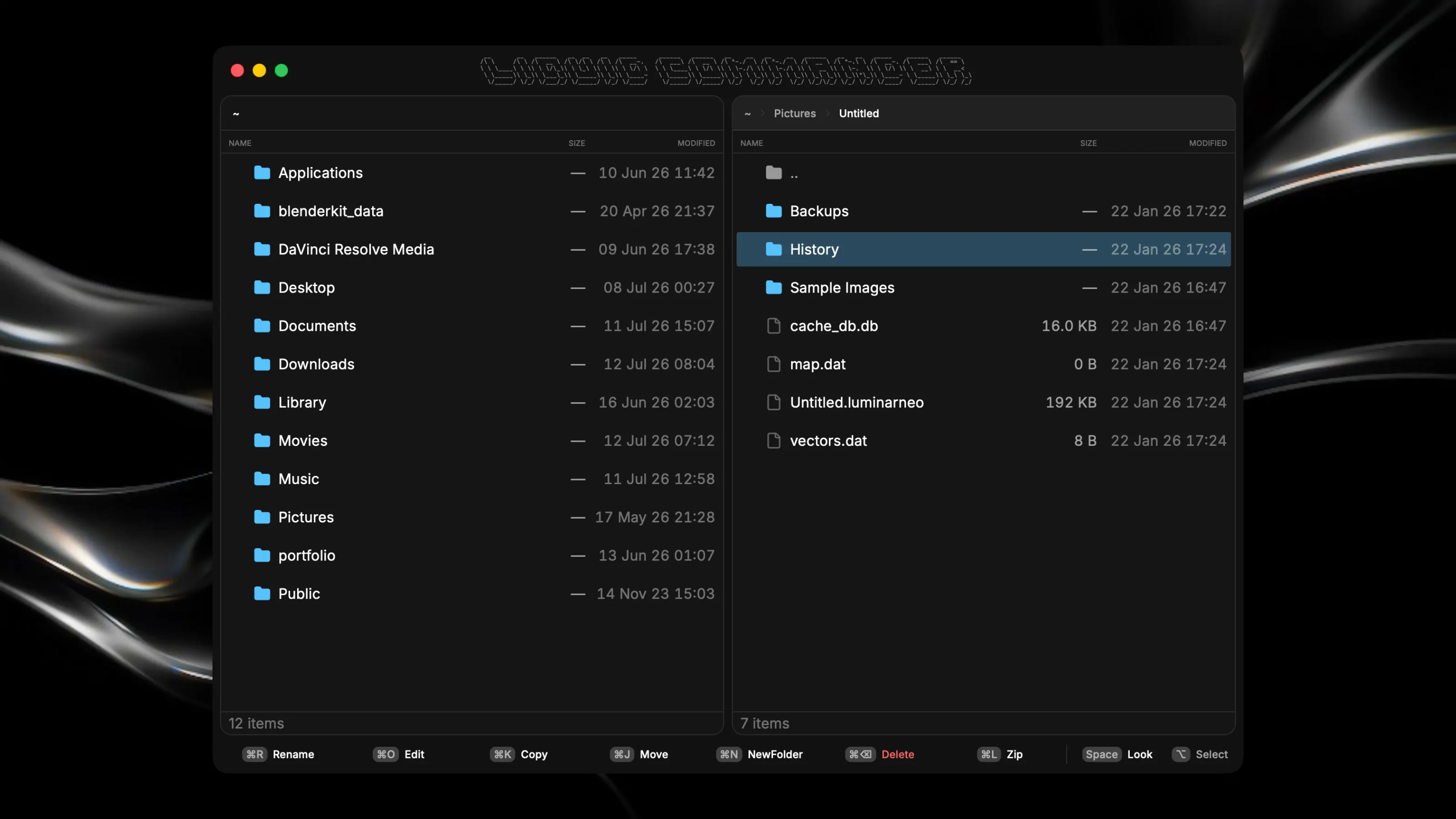Click the home tilde path in the left pane
1456x819 pixels.
(x=236, y=114)
